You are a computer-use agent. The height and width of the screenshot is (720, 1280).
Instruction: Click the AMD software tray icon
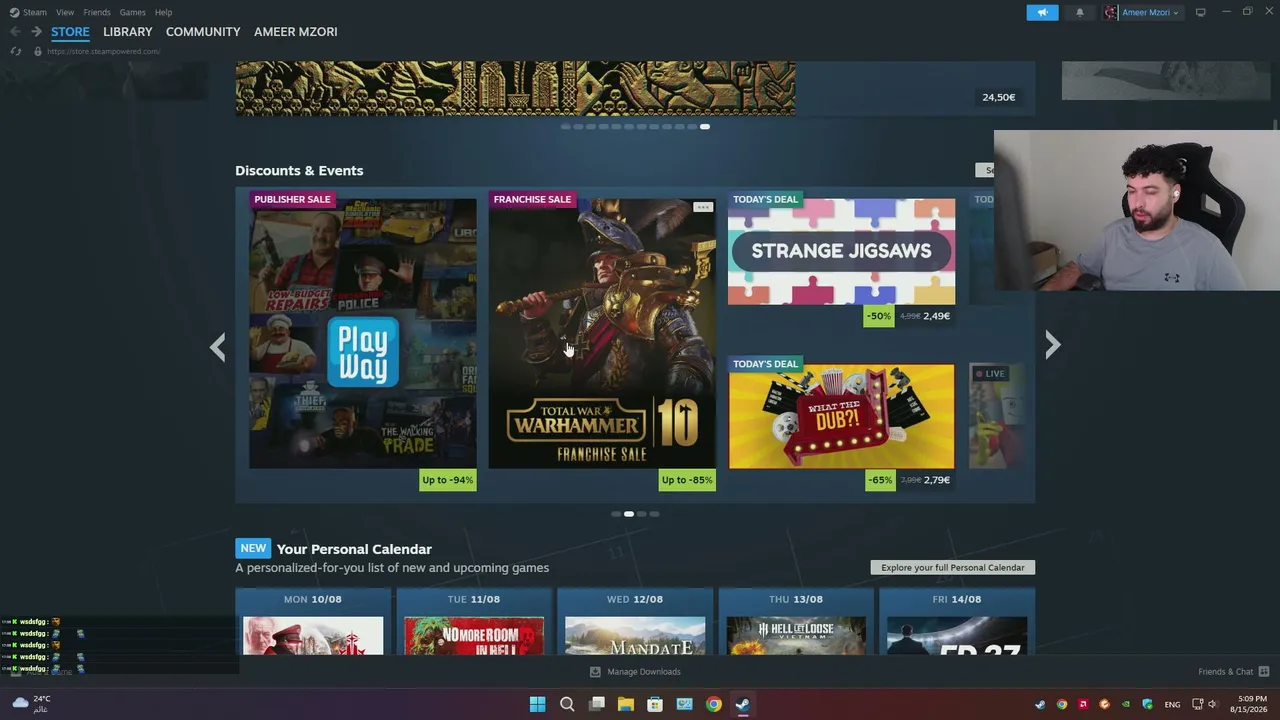pyautogui.click(x=1083, y=704)
